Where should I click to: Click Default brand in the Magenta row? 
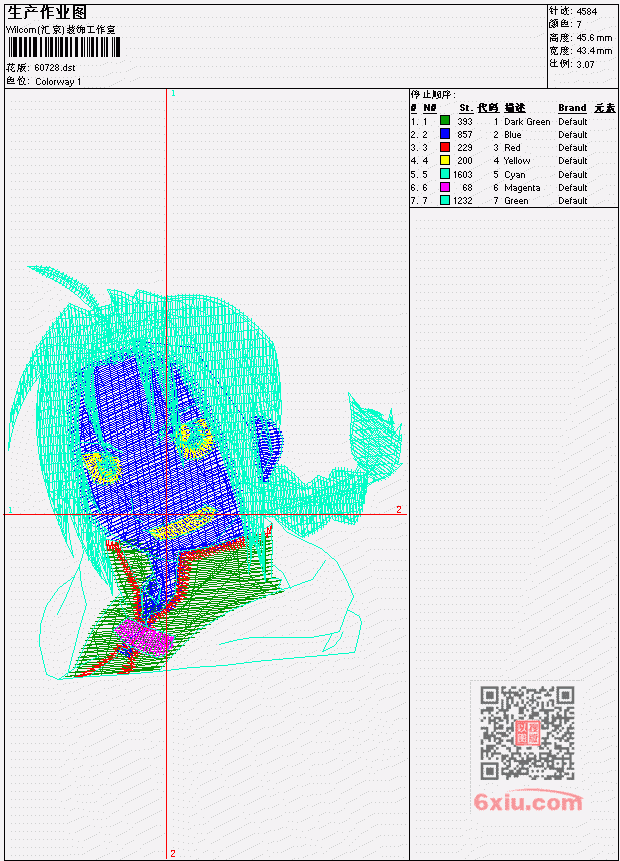[573, 188]
